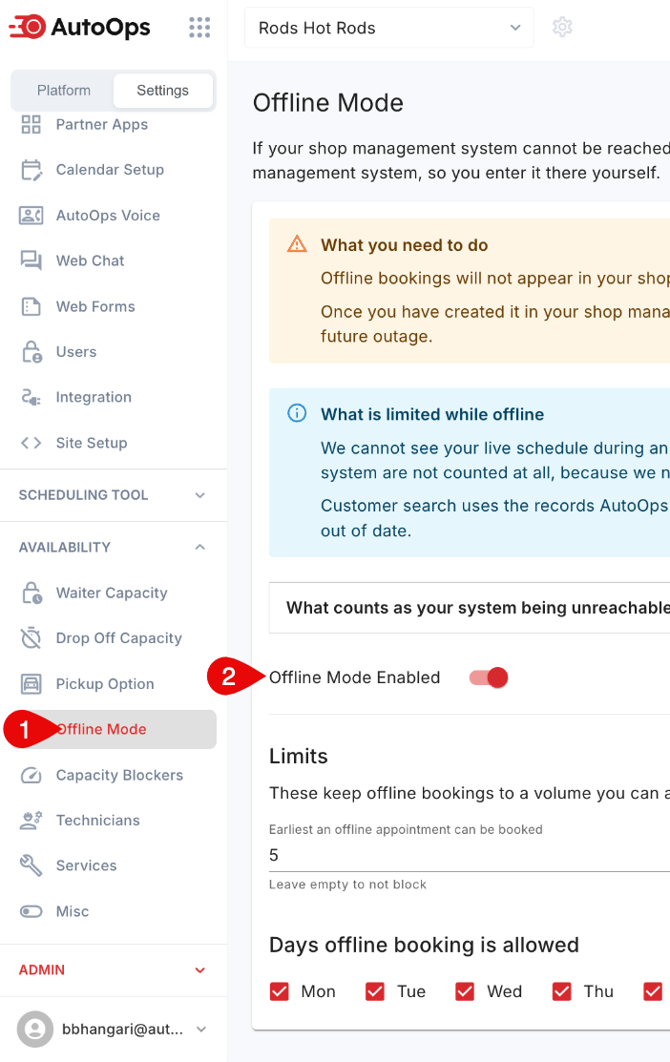Click the Earliest offline appointment input field
Screen dimensions: 670x1062
tap(469, 855)
